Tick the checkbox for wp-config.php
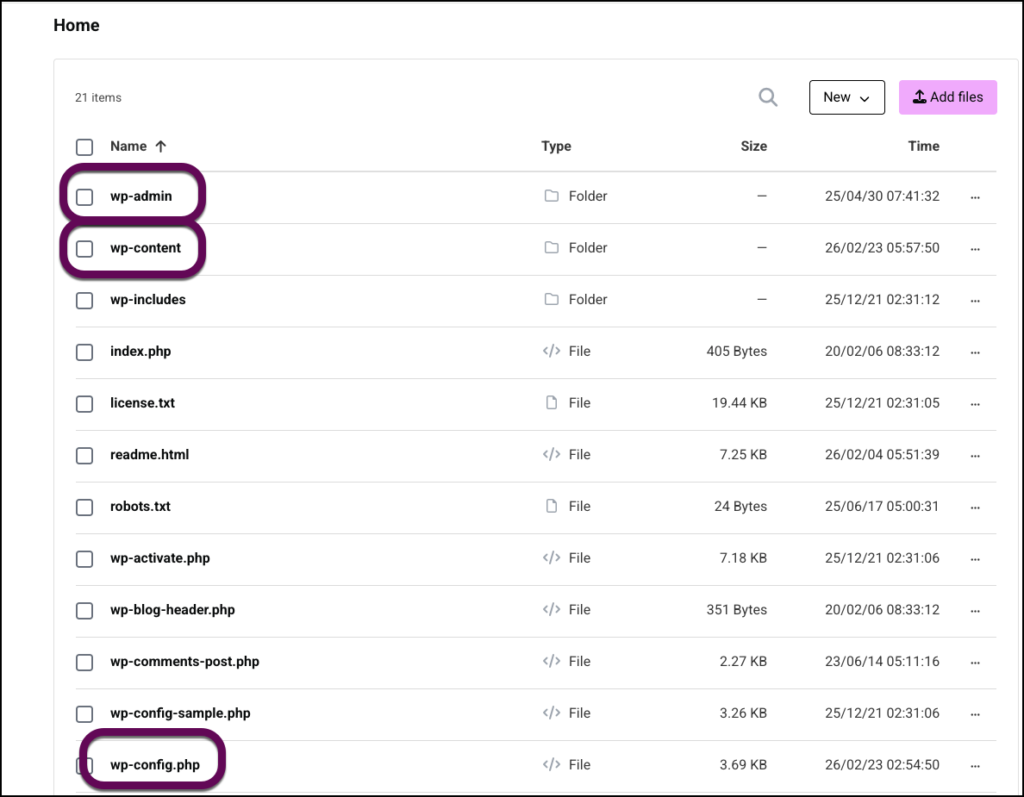This screenshot has width=1024, height=797. (x=84, y=764)
